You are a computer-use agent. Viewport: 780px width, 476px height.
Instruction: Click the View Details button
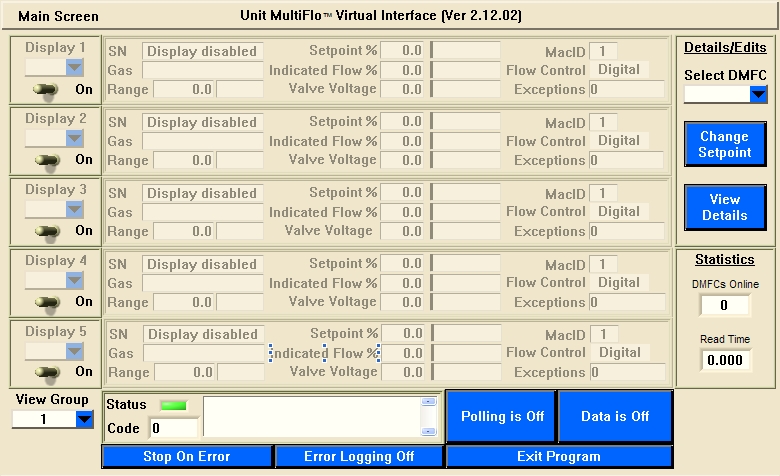[725, 207]
